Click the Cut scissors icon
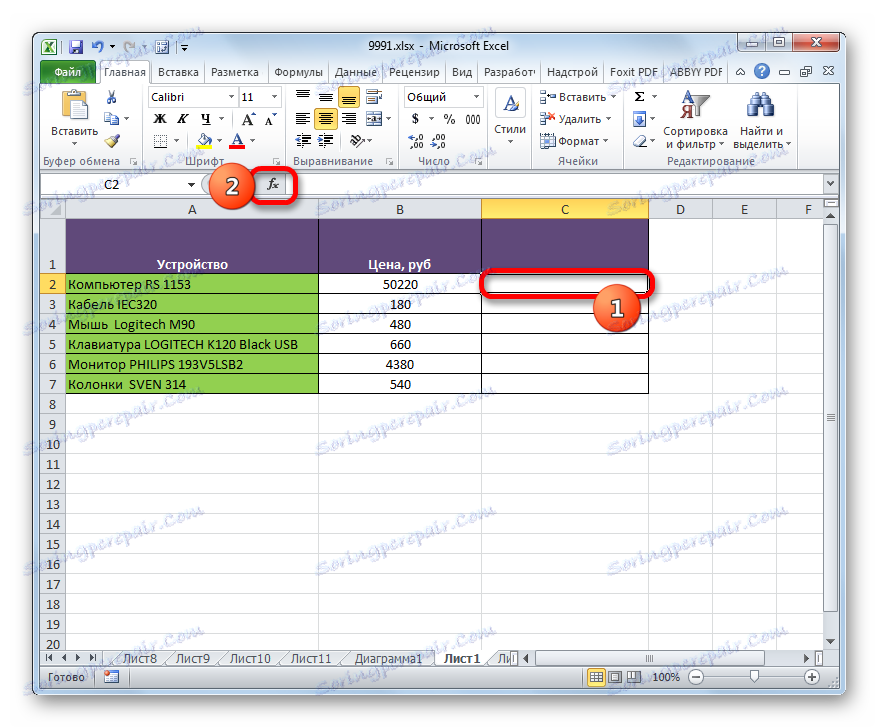 click(112, 98)
